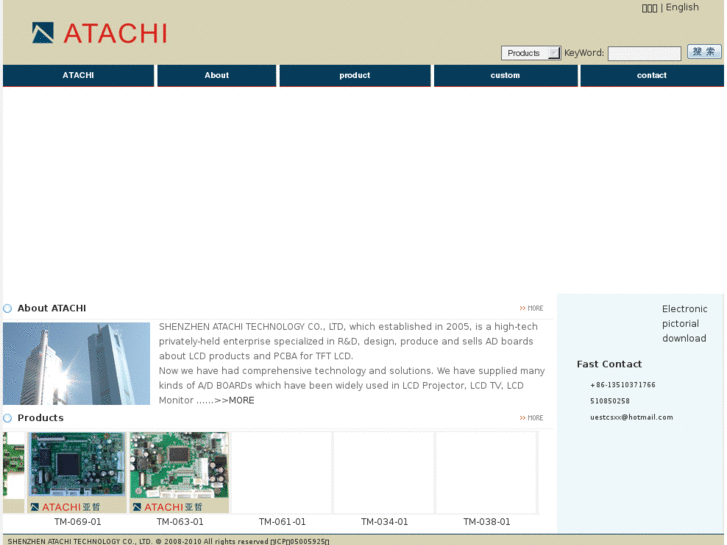This screenshot has width=727, height=545.
Task: Click the TM-038-01 product label
Action: click(x=487, y=522)
